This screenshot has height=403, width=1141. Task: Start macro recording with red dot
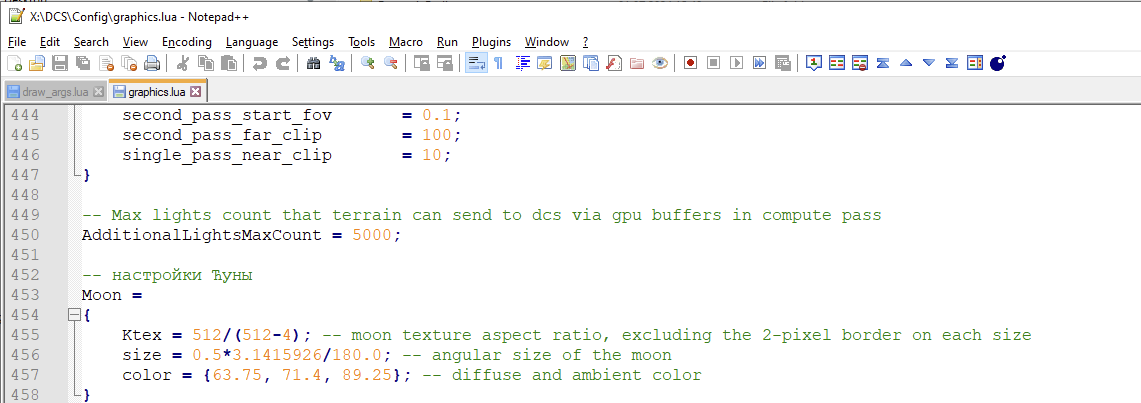coord(691,63)
